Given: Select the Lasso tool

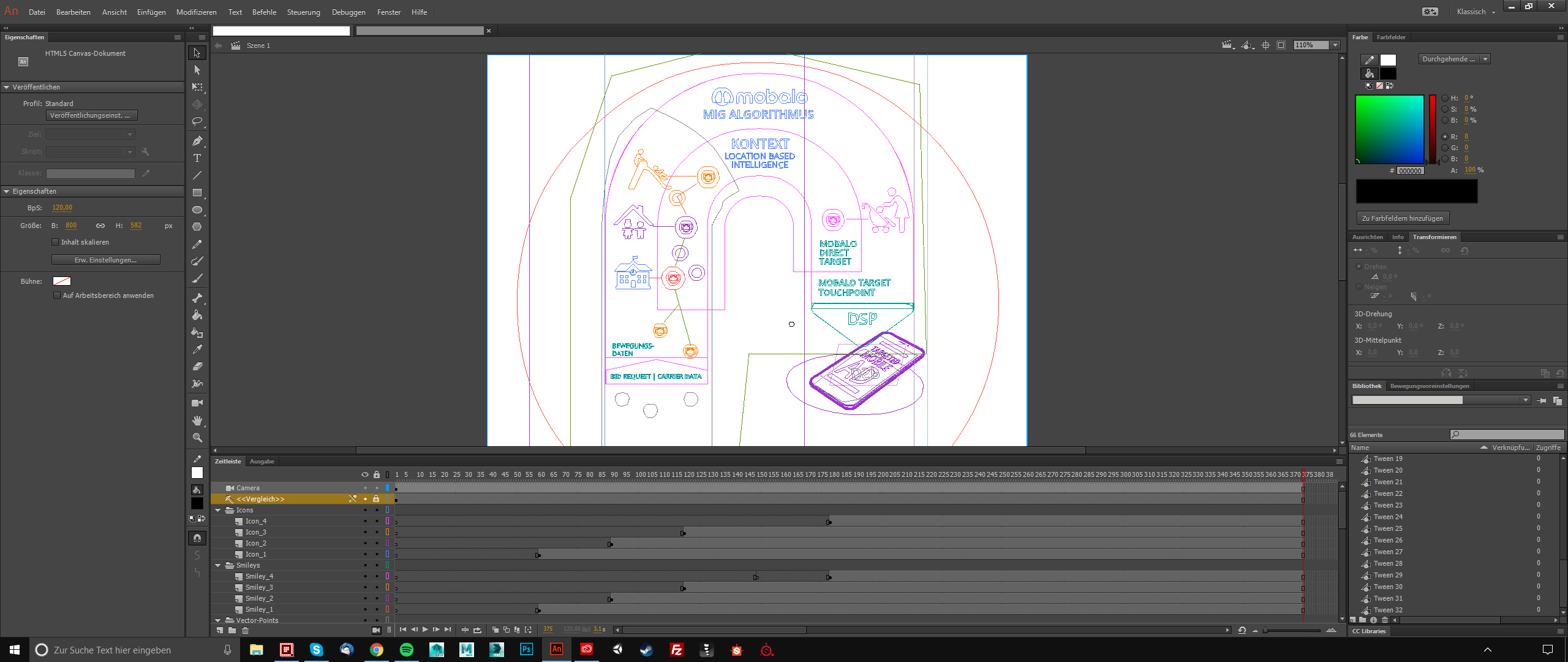Looking at the screenshot, I should click(197, 121).
